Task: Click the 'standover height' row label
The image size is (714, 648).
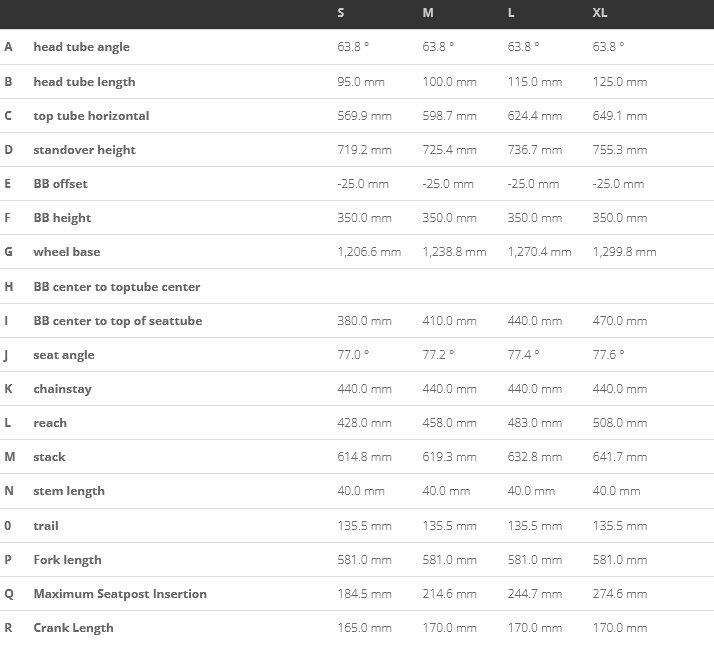Action: pyautogui.click(x=84, y=150)
